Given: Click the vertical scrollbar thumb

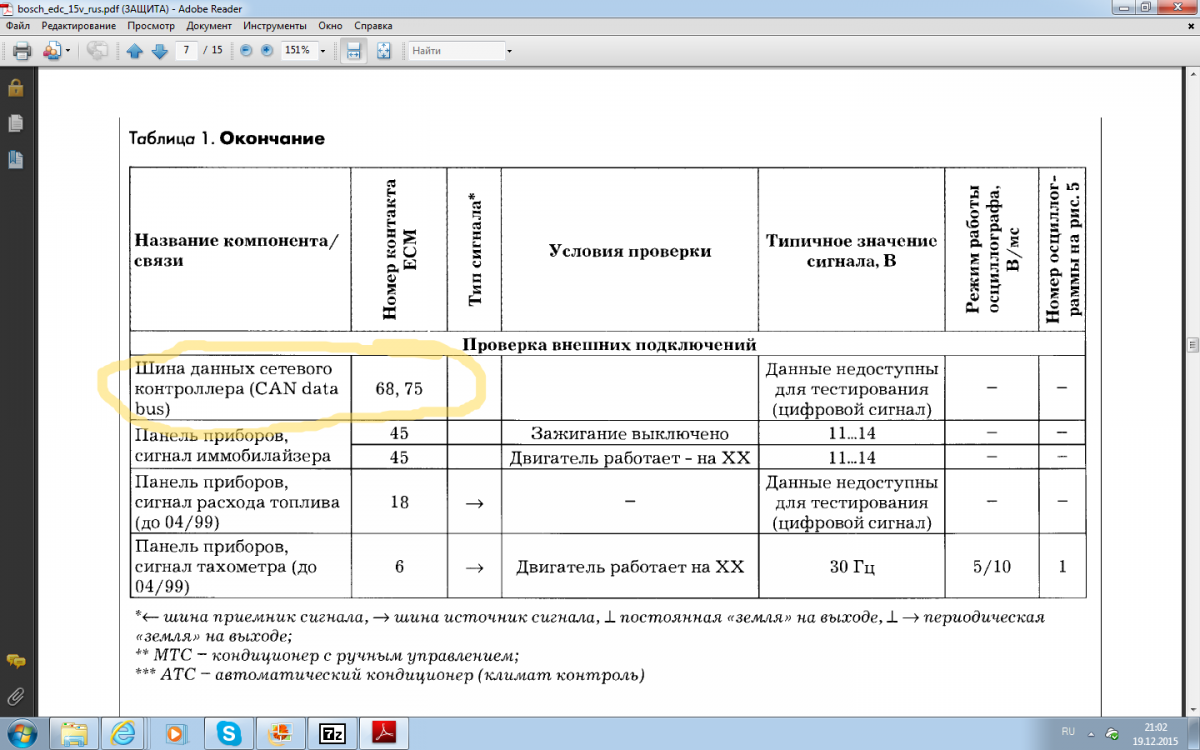Looking at the screenshot, I should (x=1192, y=345).
